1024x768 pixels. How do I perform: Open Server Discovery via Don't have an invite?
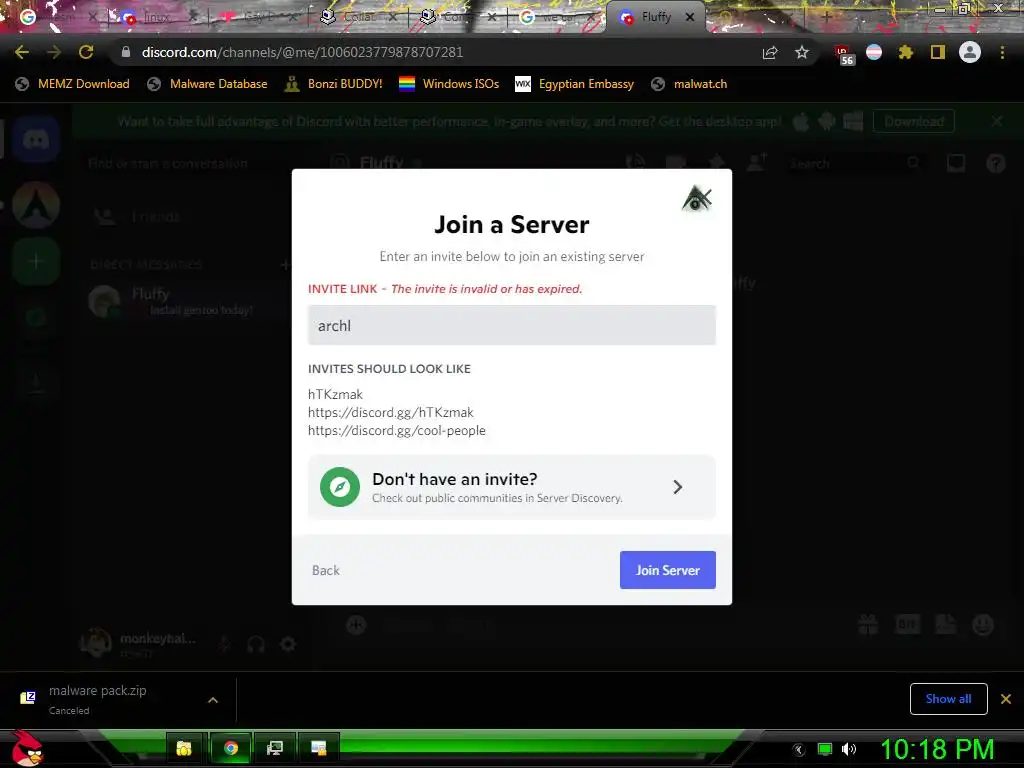point(511,487)
